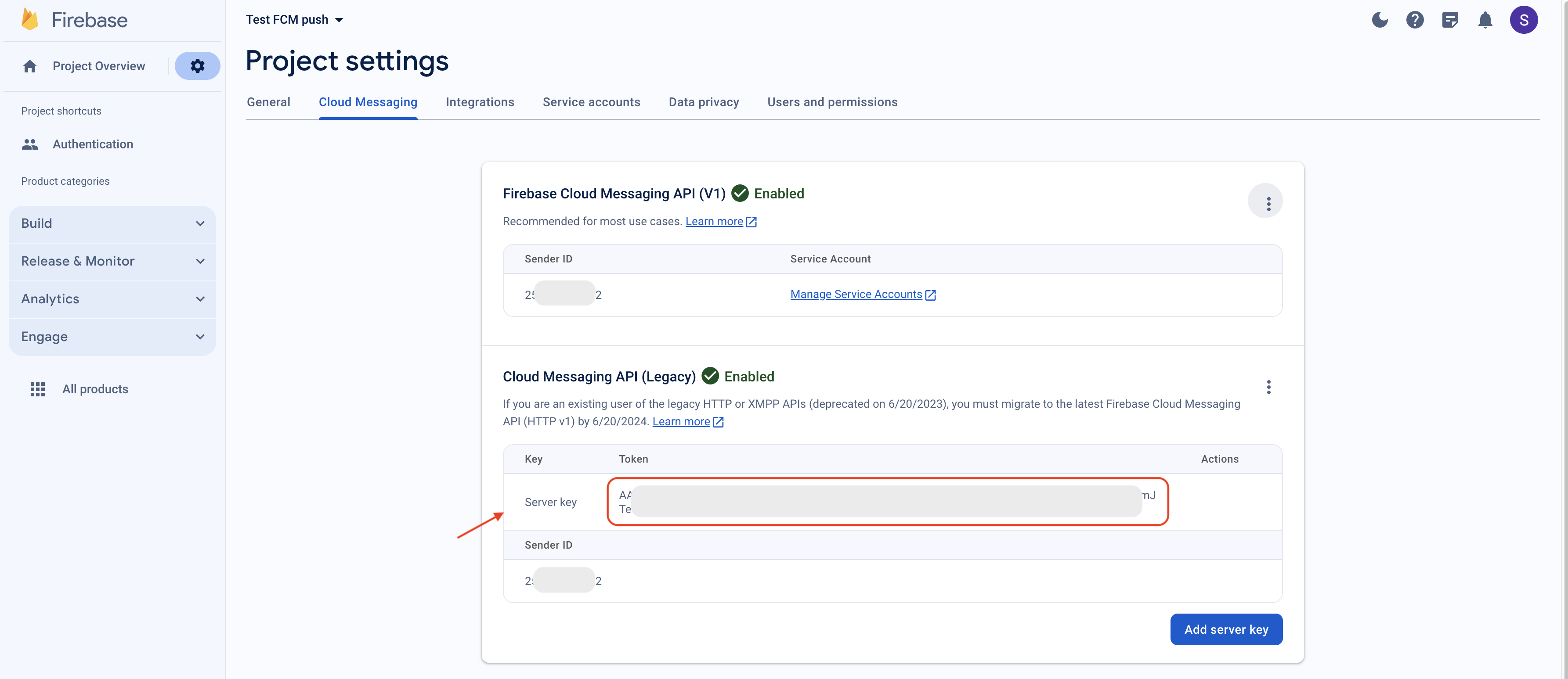Expand the Engage category
Viewport: 1568px width, 679px height.
click(x=112, y=337)
